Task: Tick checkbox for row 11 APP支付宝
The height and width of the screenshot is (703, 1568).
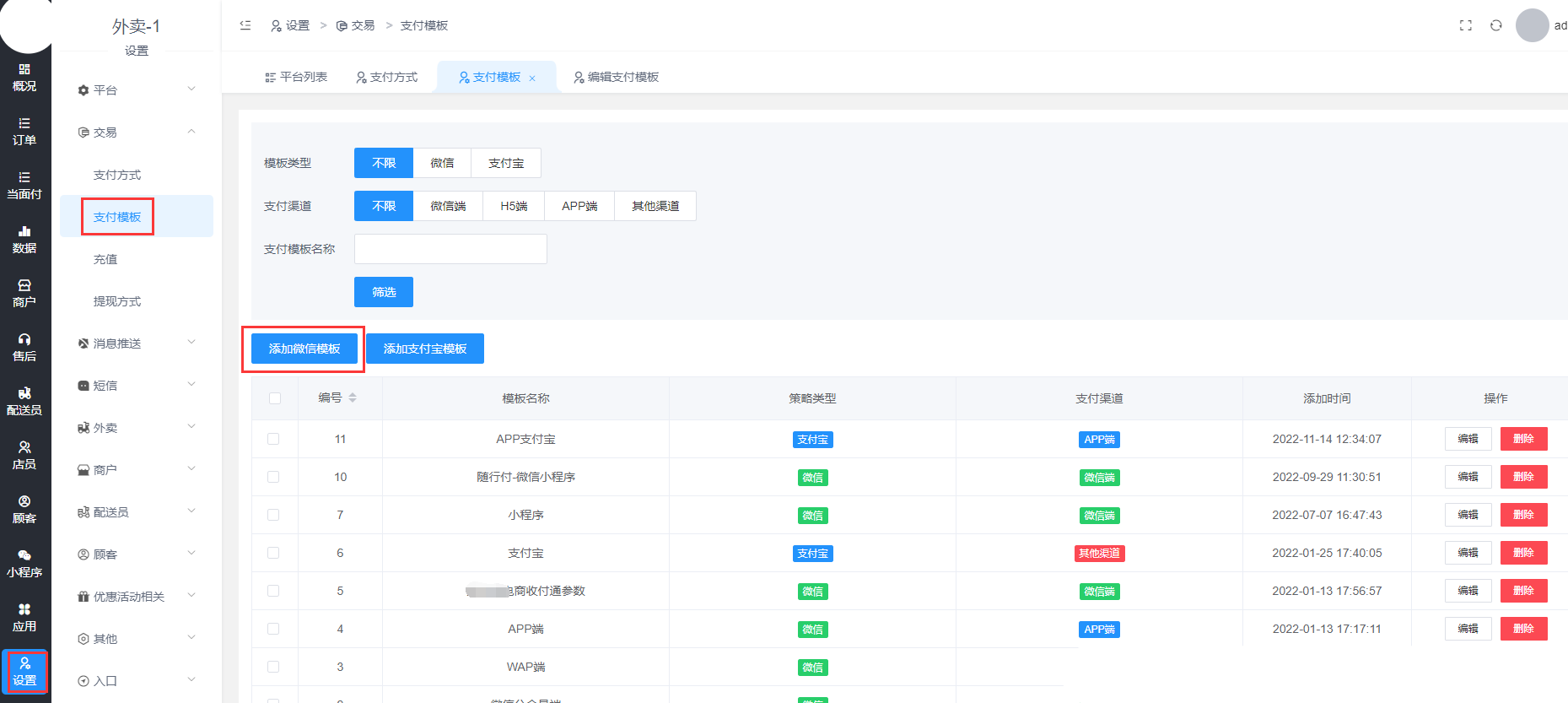Action: (273, 439)
